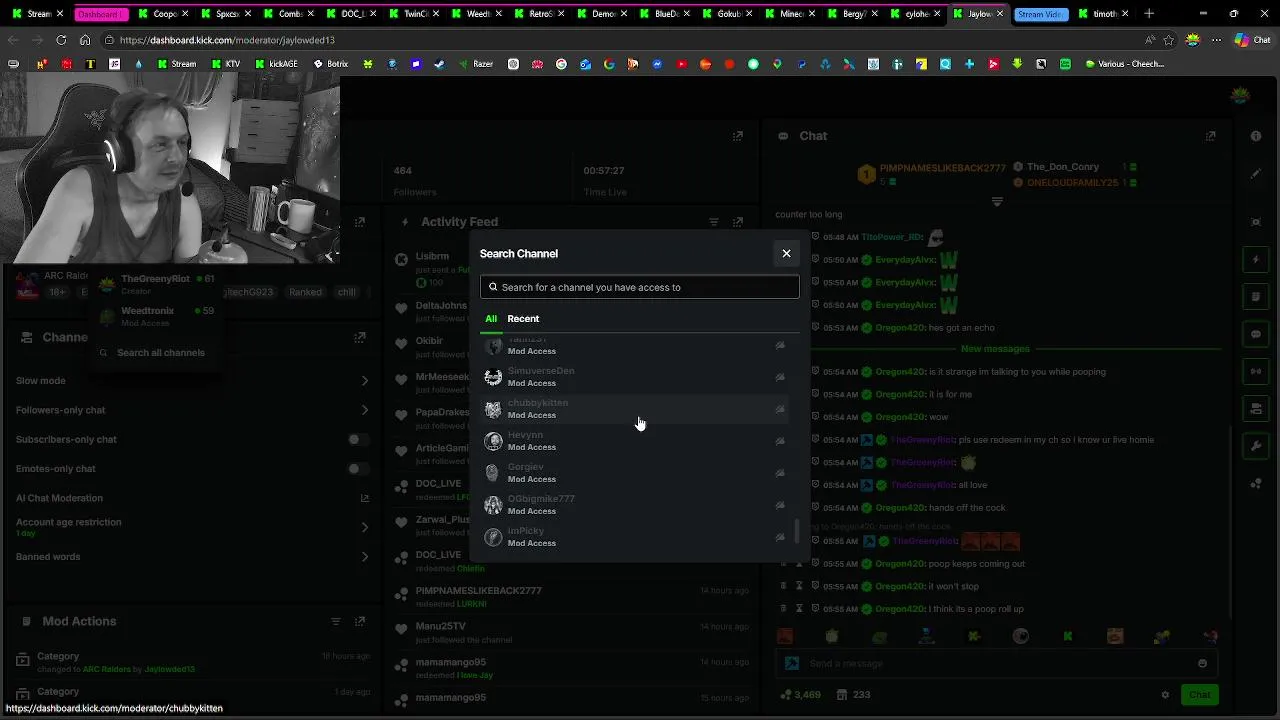
Task: Click the notes page icon in the right sidebar
Action: (x=1256, y=297)
